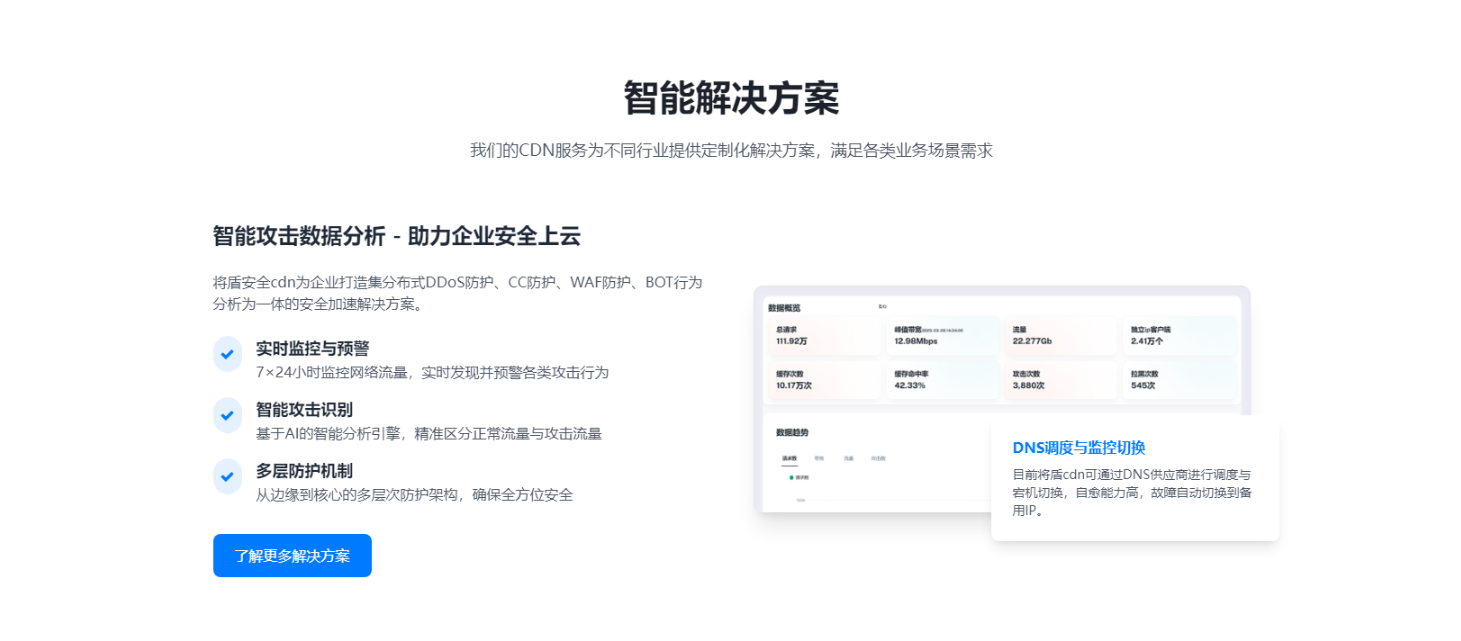The height and width of the screenshot is (641, 1461).
Task: Click the 实时监控与预警 feature title
Action: 313,348
